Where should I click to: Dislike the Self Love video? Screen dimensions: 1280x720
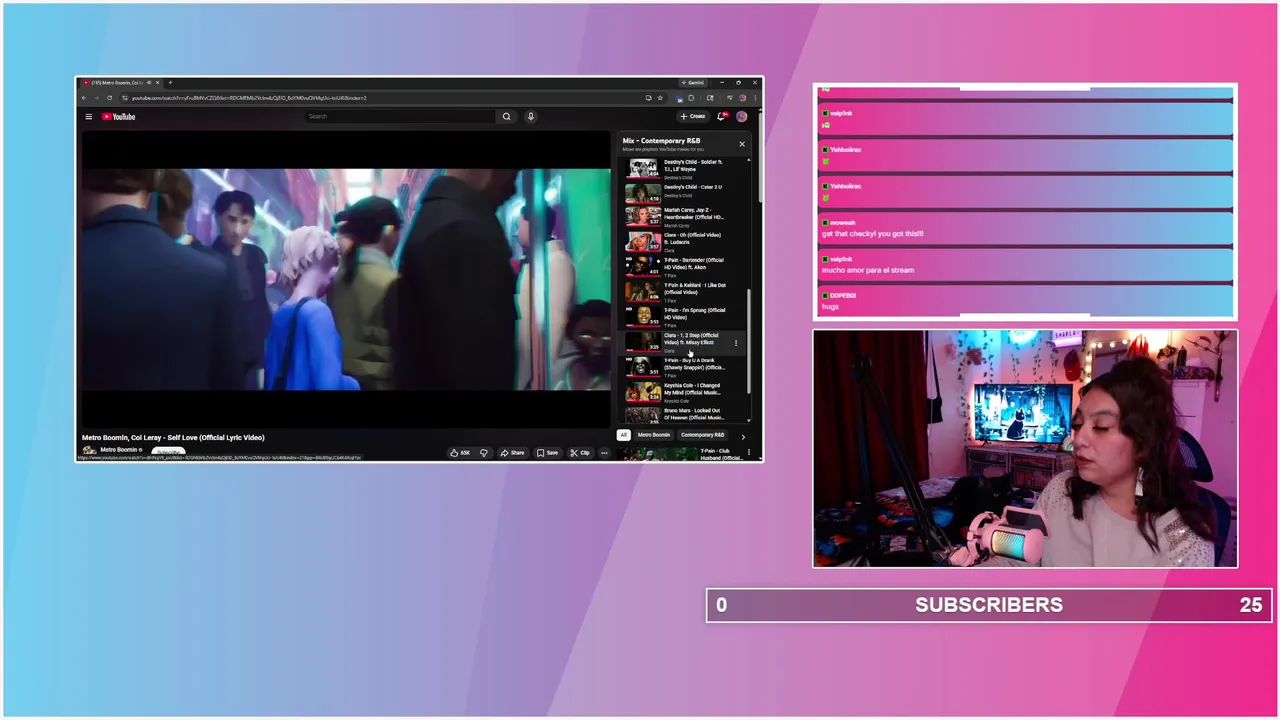(x=484, y=453)
